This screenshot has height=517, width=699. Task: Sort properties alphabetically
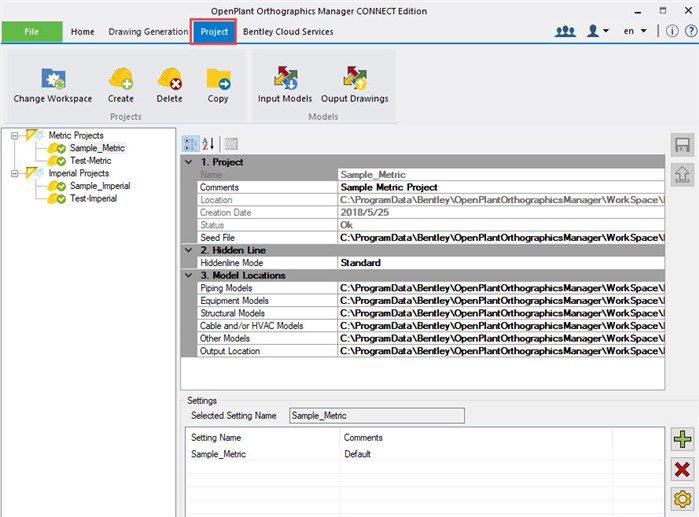(208, 144)
